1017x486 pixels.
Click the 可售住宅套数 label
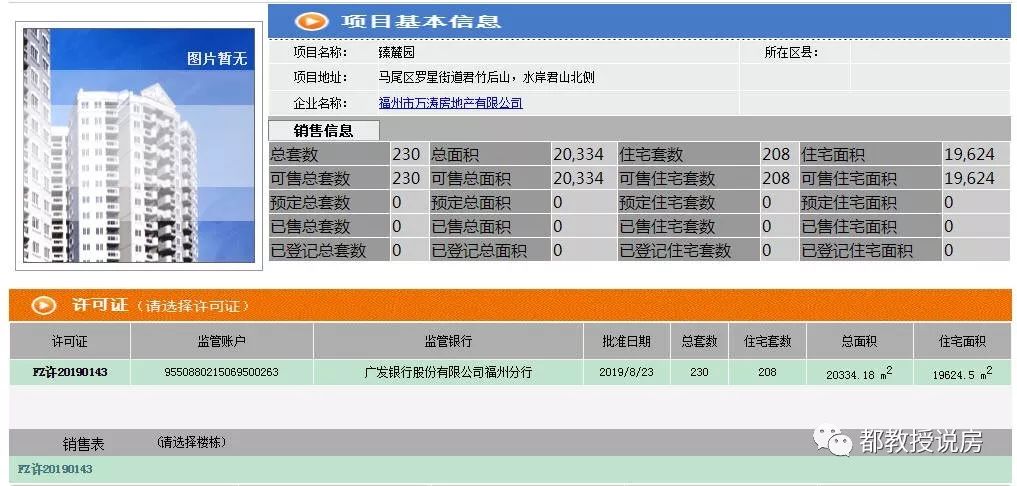[667, 178]
